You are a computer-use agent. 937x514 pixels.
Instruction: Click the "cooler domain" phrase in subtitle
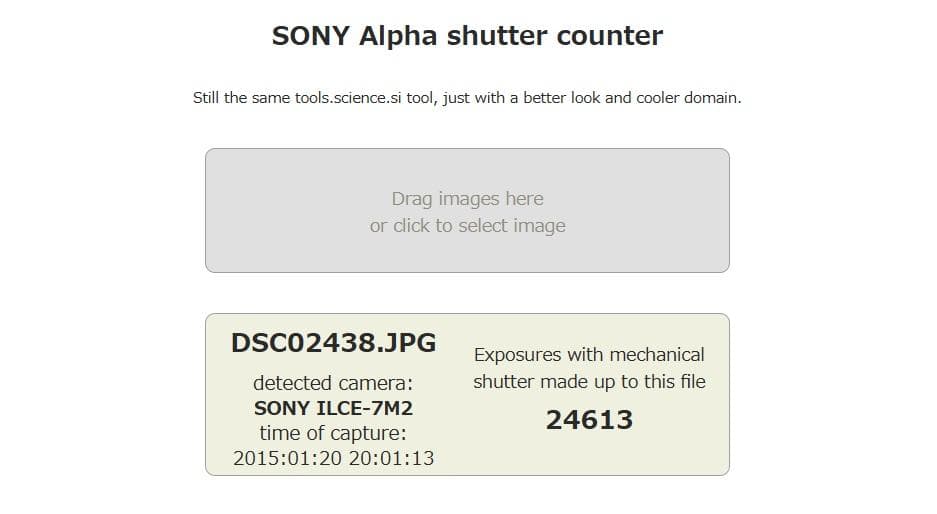(691, 99)
